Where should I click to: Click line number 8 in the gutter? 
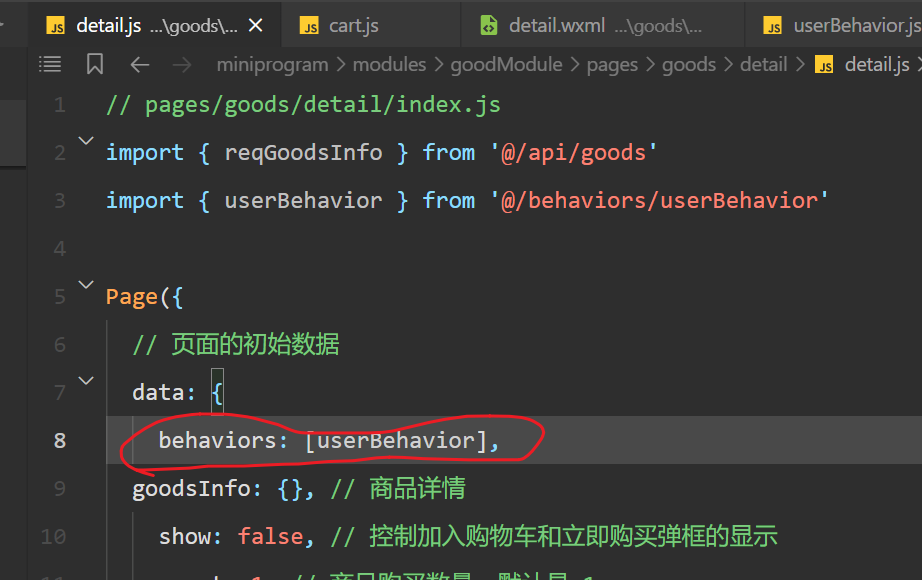pos(59,440)
